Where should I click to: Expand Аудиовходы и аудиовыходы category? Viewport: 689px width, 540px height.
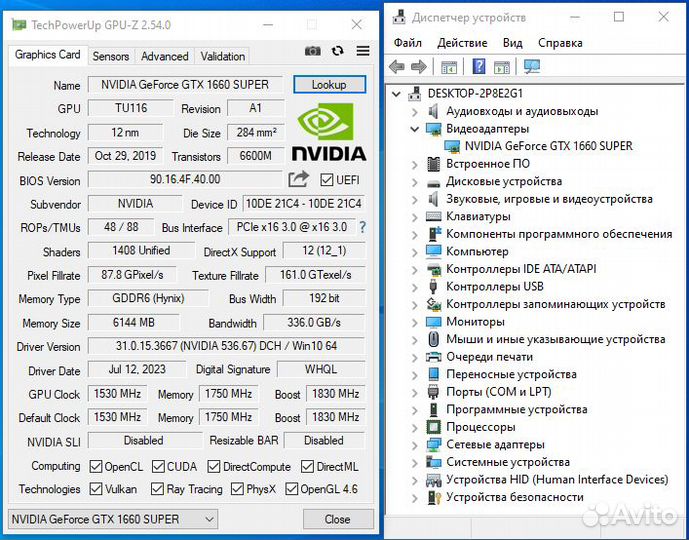tap(414, 112)
